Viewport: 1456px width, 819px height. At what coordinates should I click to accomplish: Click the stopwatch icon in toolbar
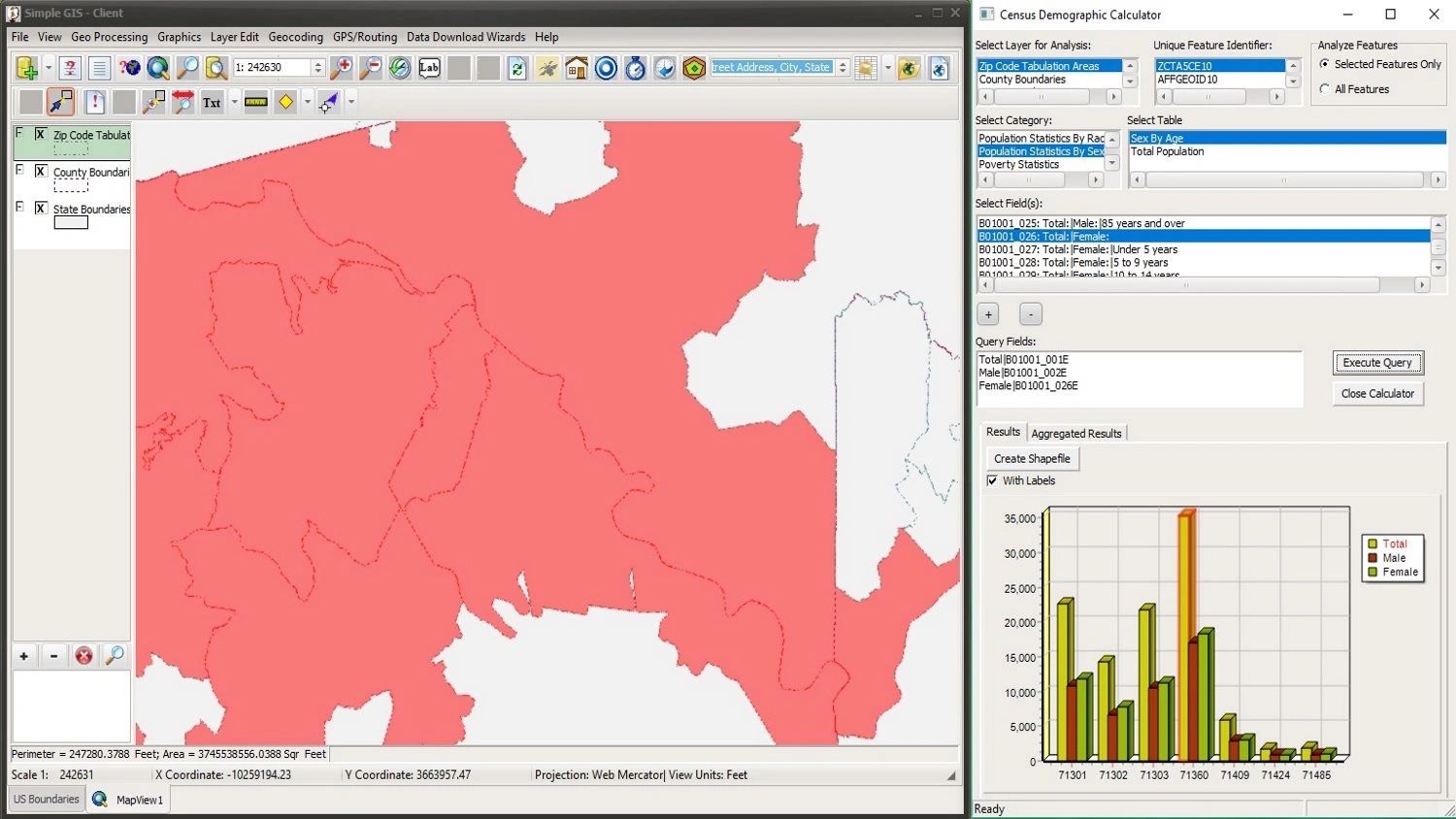tap(635, 68)
